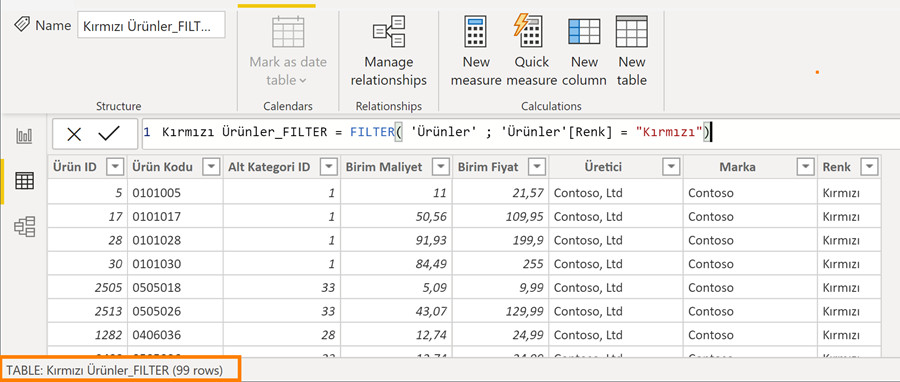Expand the Mark as date table chevron
This screenshot has height=382, width=900.
pos(303,81)
